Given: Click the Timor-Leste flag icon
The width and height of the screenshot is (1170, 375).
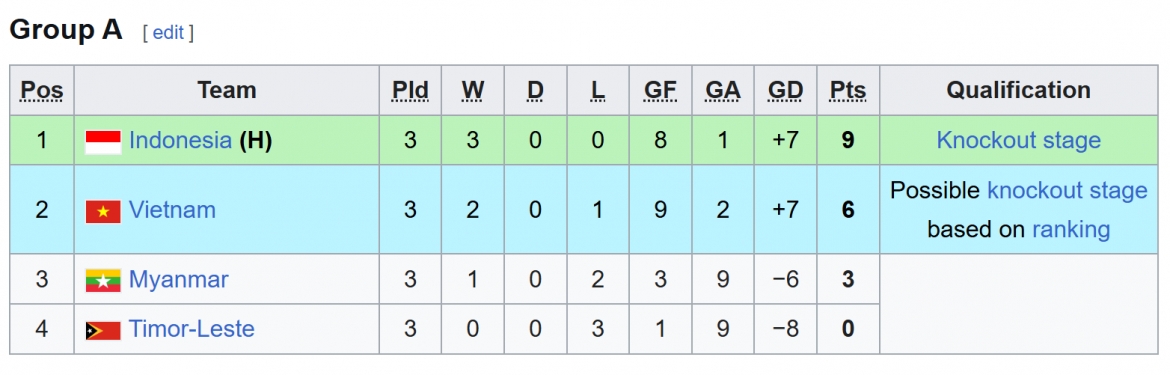Looking at the screenshot, I should point(103,330).
